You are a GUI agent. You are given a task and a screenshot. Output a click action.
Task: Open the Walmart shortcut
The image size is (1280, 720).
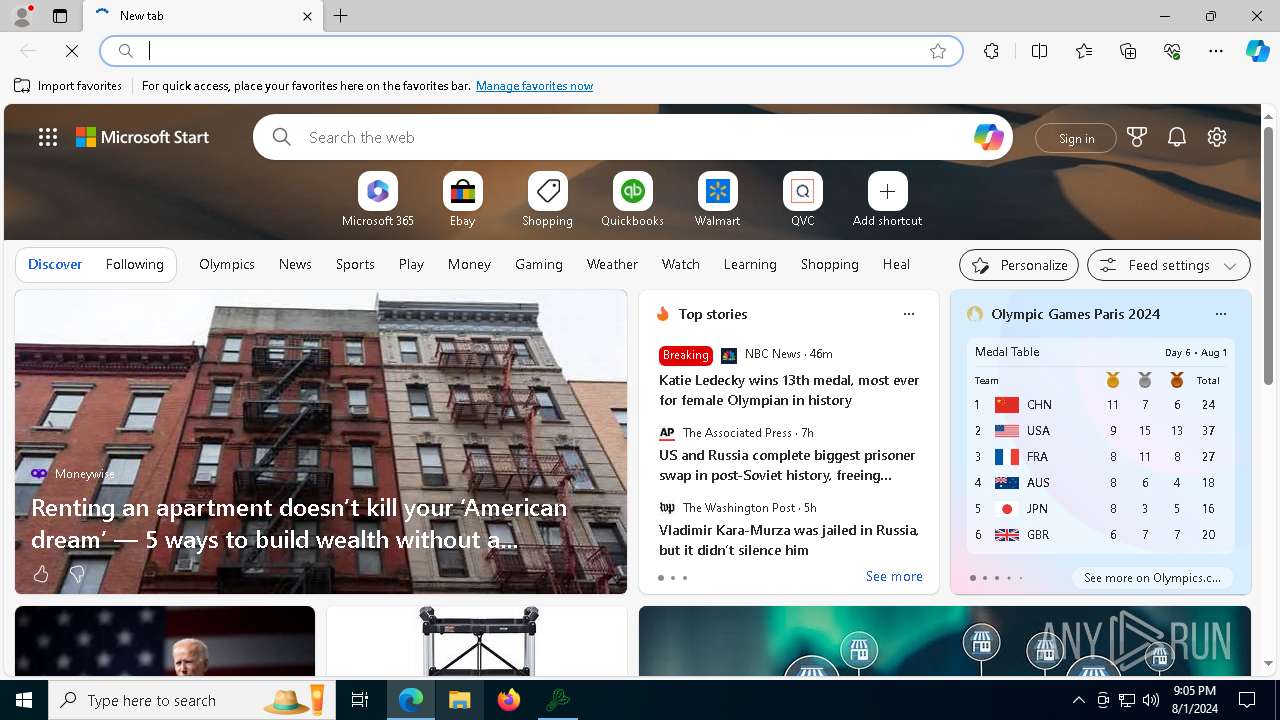click(x=717, y=200)
